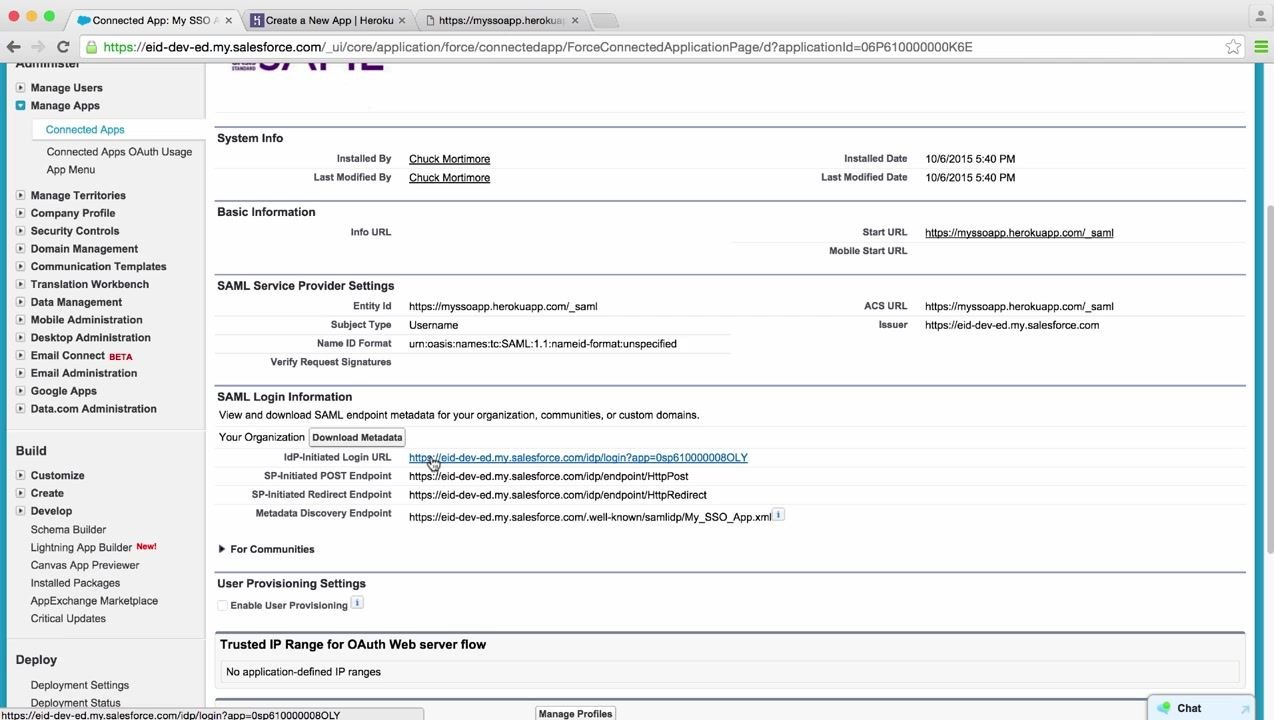Click the page vertical scrollbar

pos(1268,378)
